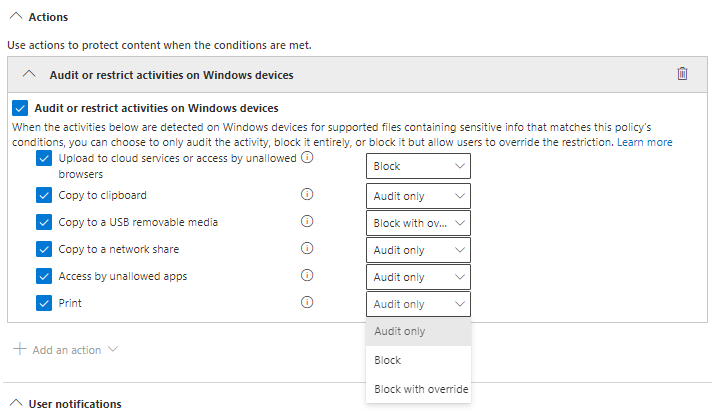The height and width of the screenshot is (416, 720).
Task: Click info icon next to Upload to cloud services
Action: pyautogui.click(x=308, y=158)
